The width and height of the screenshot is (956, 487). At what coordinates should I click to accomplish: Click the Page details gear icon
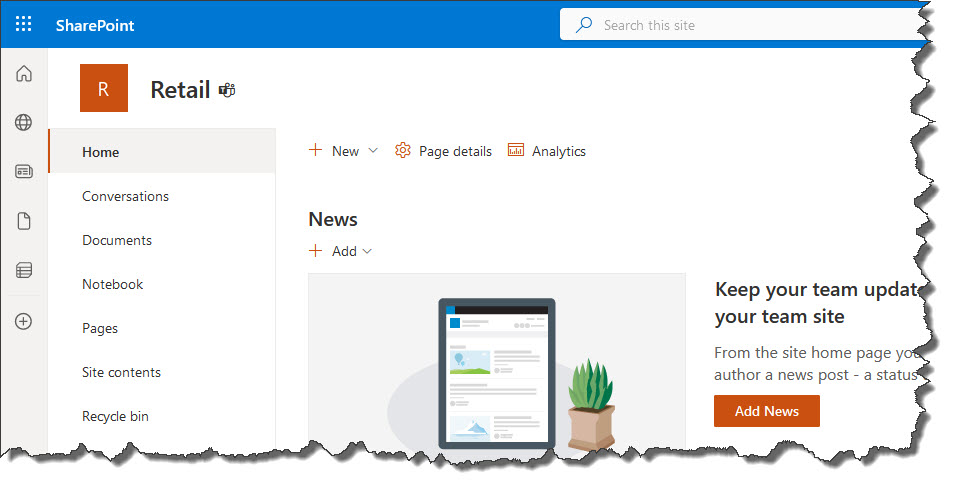[403, 150]
